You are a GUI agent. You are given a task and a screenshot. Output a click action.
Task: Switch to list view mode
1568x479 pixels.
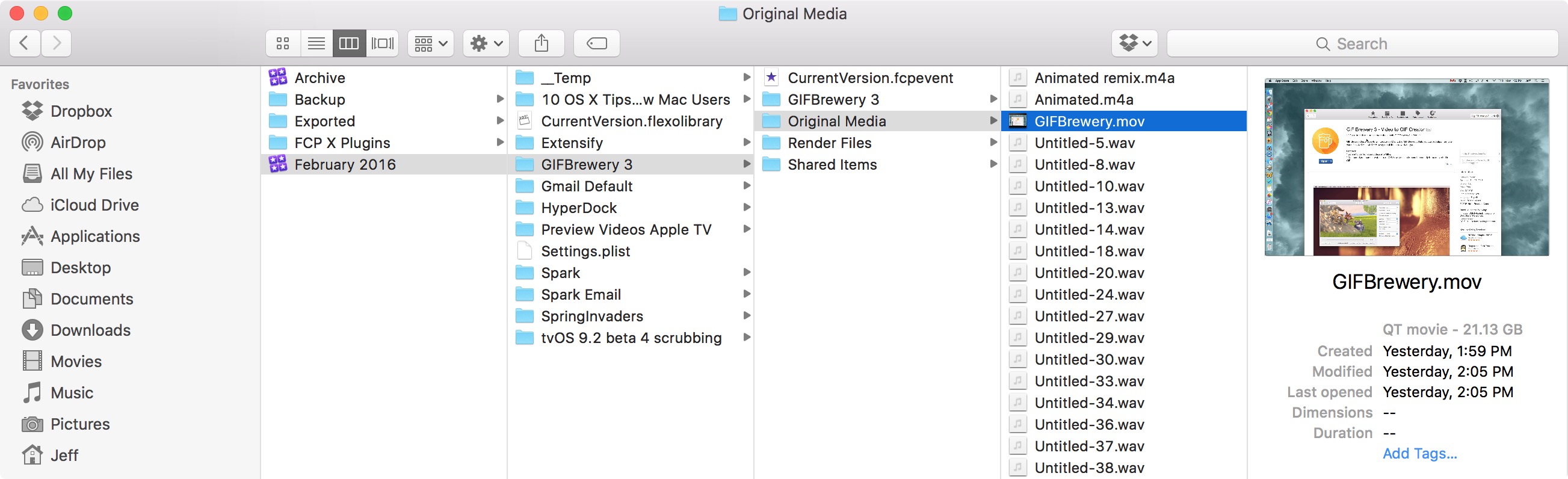click(316, 43)
